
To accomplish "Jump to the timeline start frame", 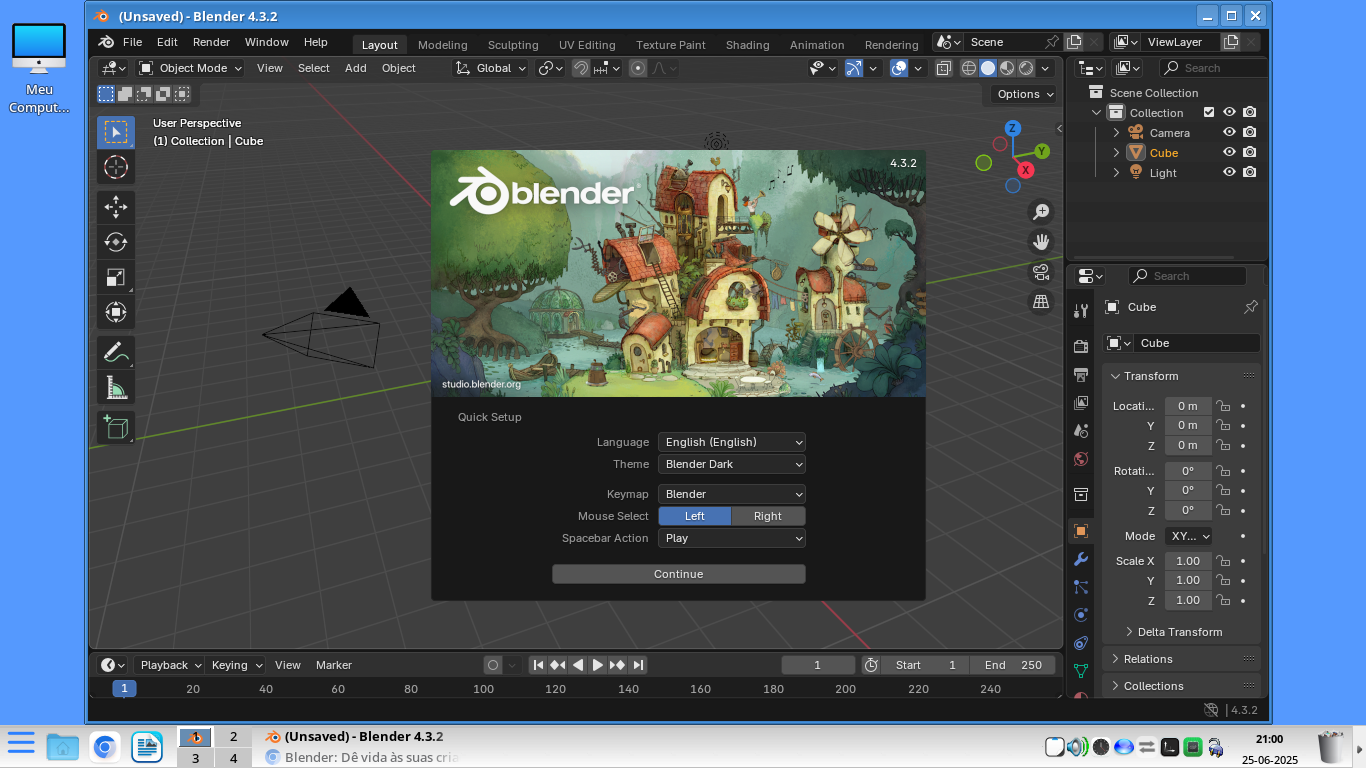I will click(x=538, y=665).
